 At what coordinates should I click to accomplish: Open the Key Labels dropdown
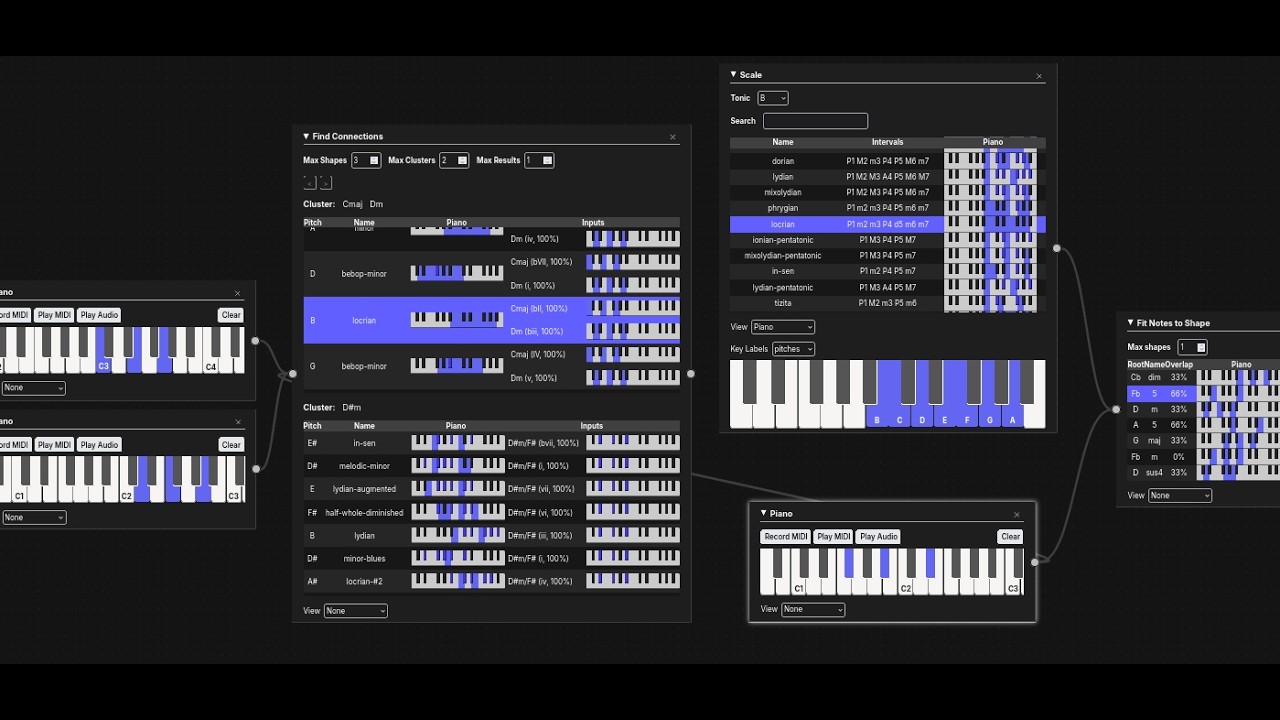click(794, 349)
